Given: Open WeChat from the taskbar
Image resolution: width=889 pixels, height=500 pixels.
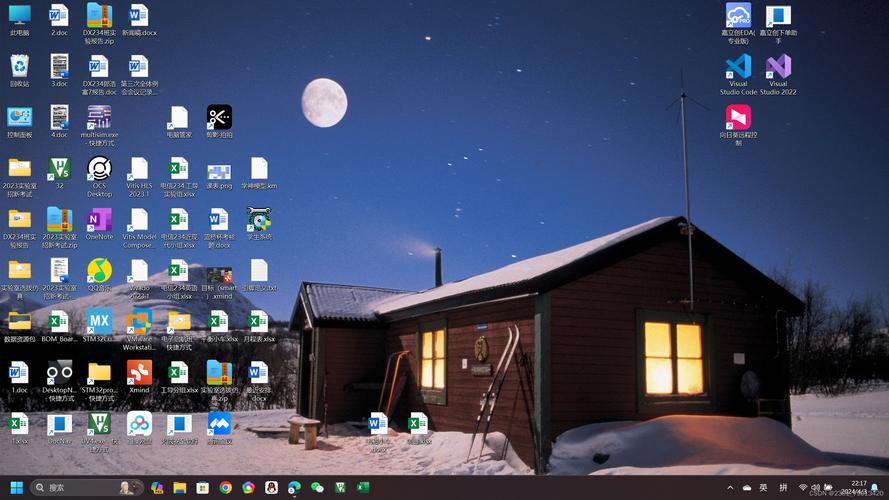Looking at the screenshot, I should point(317,488).
